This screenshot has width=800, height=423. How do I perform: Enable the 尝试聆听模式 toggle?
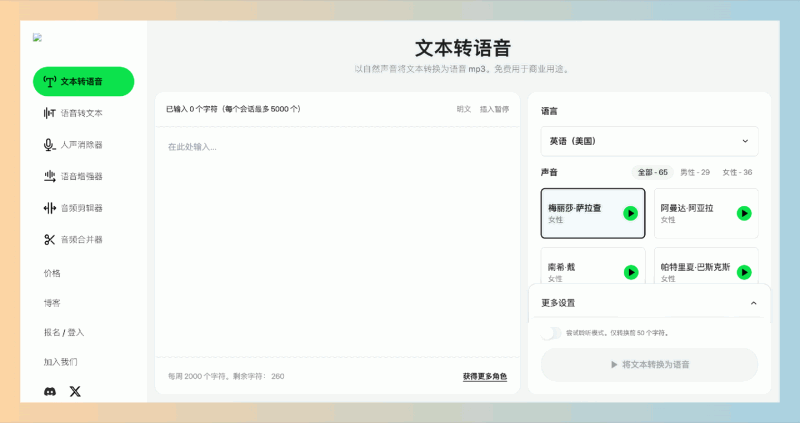coord(551,333)
